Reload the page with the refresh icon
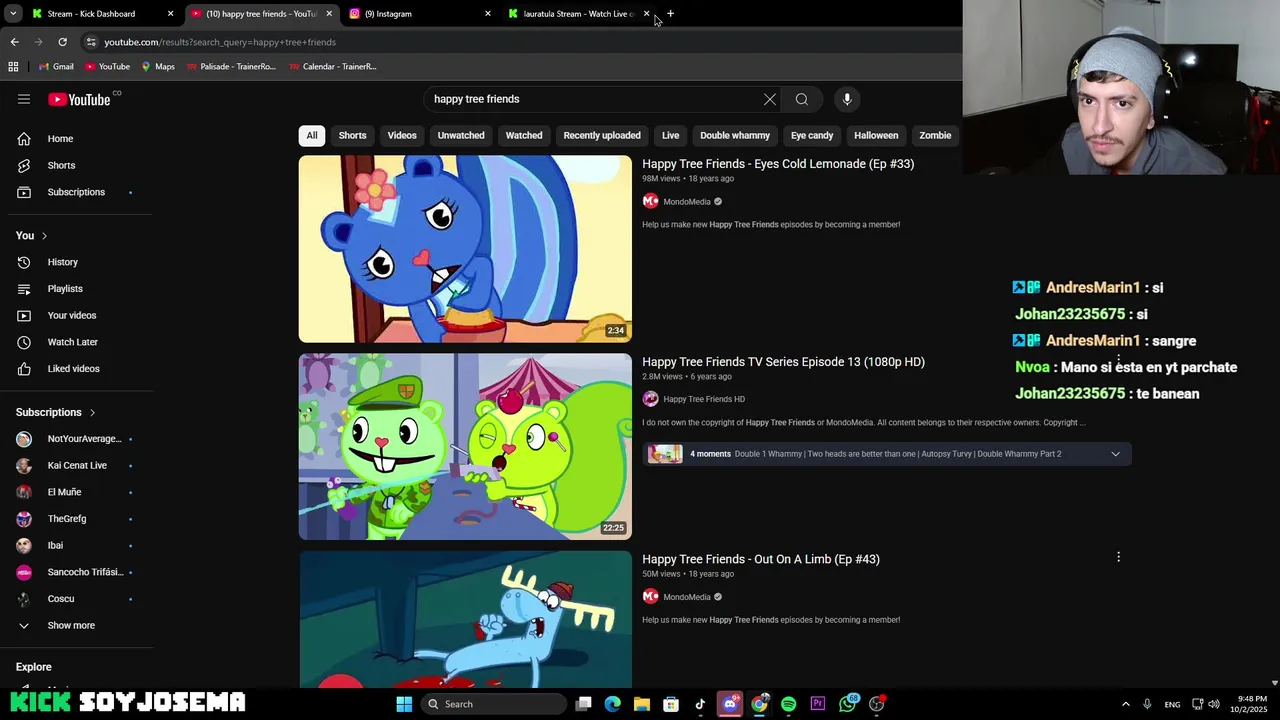Image resolution: width=1280 pixels, height=720 pixels. (x=62, y=42)
